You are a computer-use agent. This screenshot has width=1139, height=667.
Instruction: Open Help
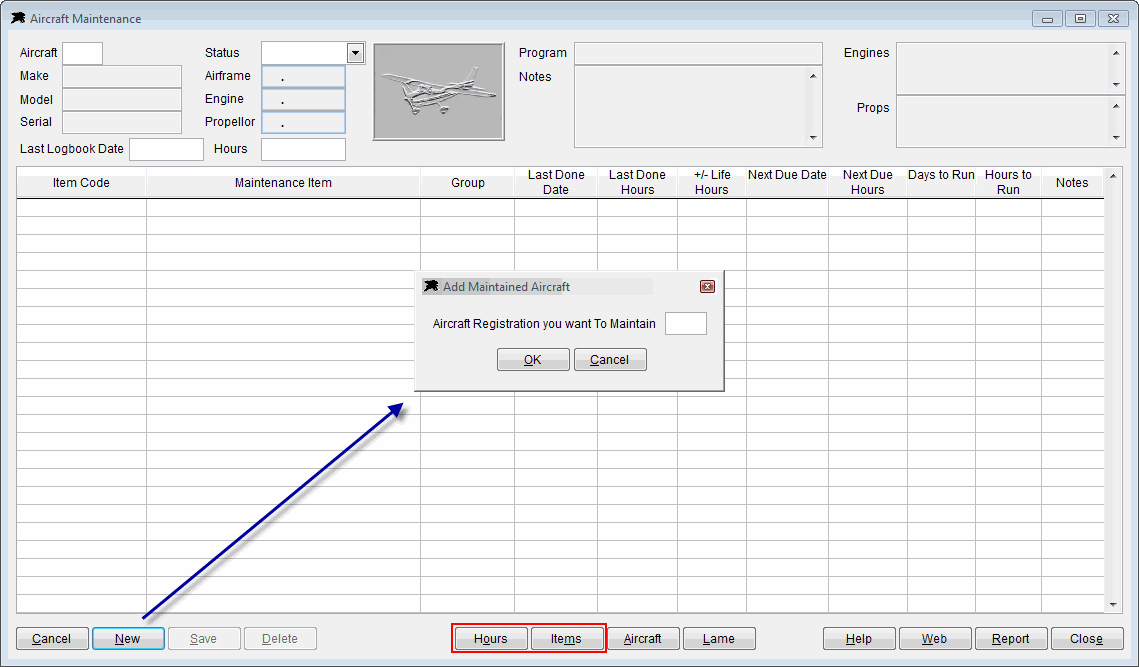pos(859,639)
